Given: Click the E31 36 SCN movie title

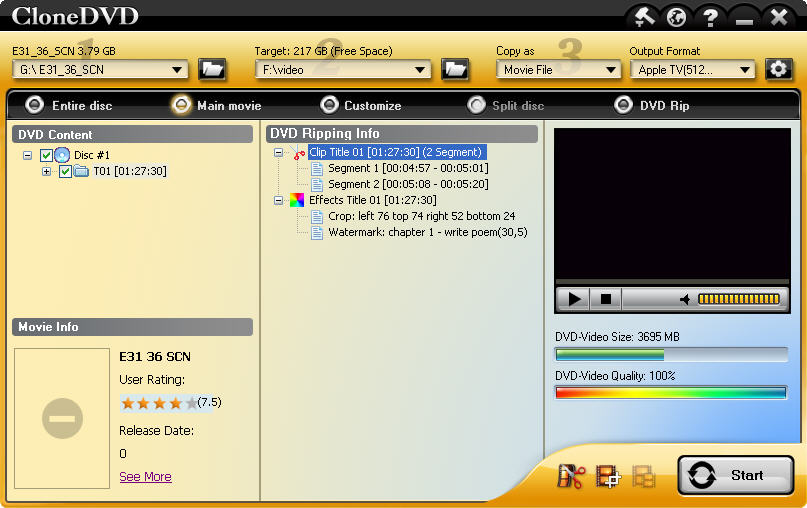Looking at the screenshot, I should (155, 357).
